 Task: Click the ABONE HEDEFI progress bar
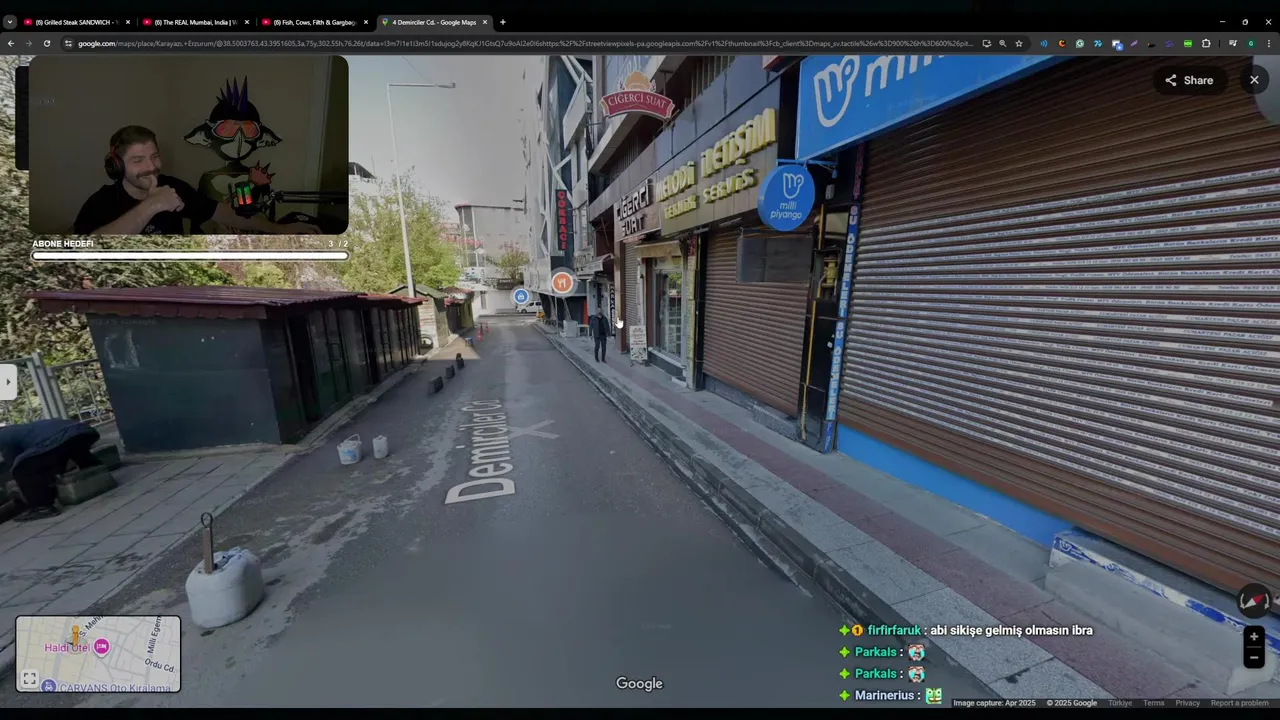pos(190,256)
